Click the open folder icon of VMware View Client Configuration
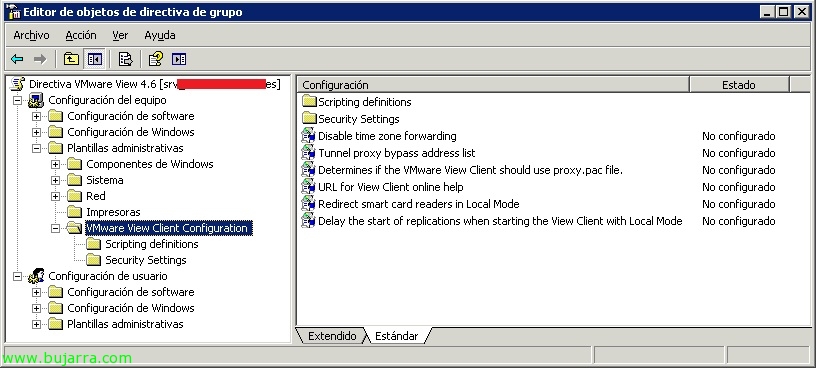This screenshot has height=368, width=816. click(x=74, y=228)
